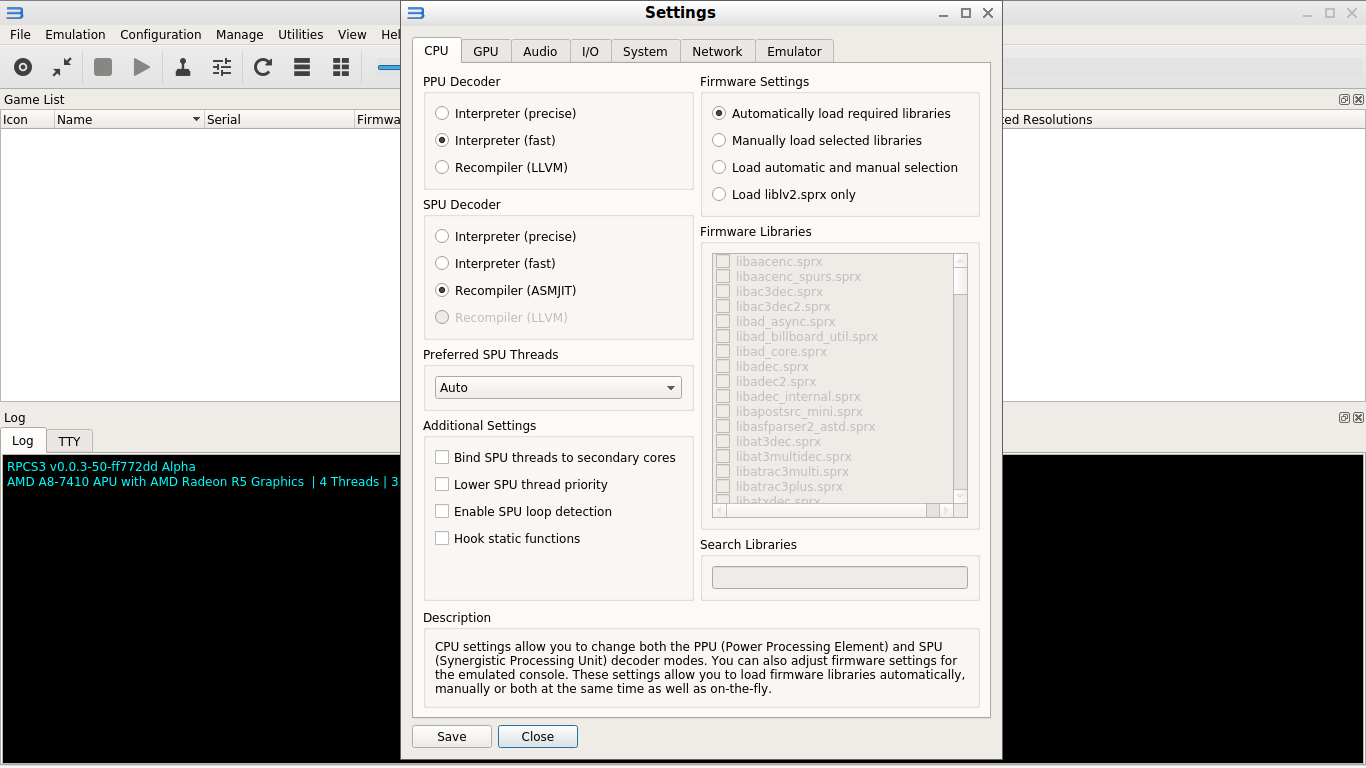The height and width of the screenshot is (768, 1366).
Task: Check the libac3dec.sprx firmware library
Action: point(723,291)
